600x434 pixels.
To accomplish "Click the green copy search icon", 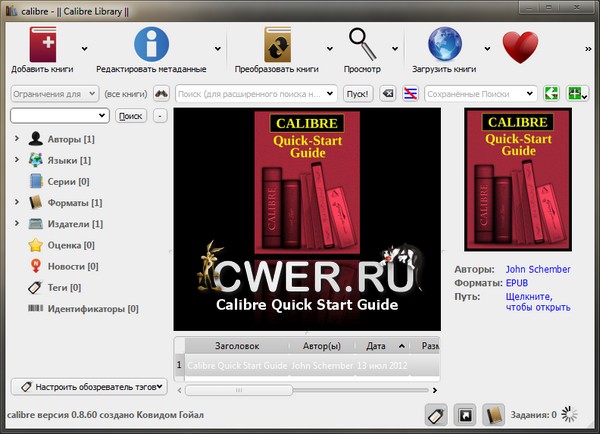I will pos(551,93).
